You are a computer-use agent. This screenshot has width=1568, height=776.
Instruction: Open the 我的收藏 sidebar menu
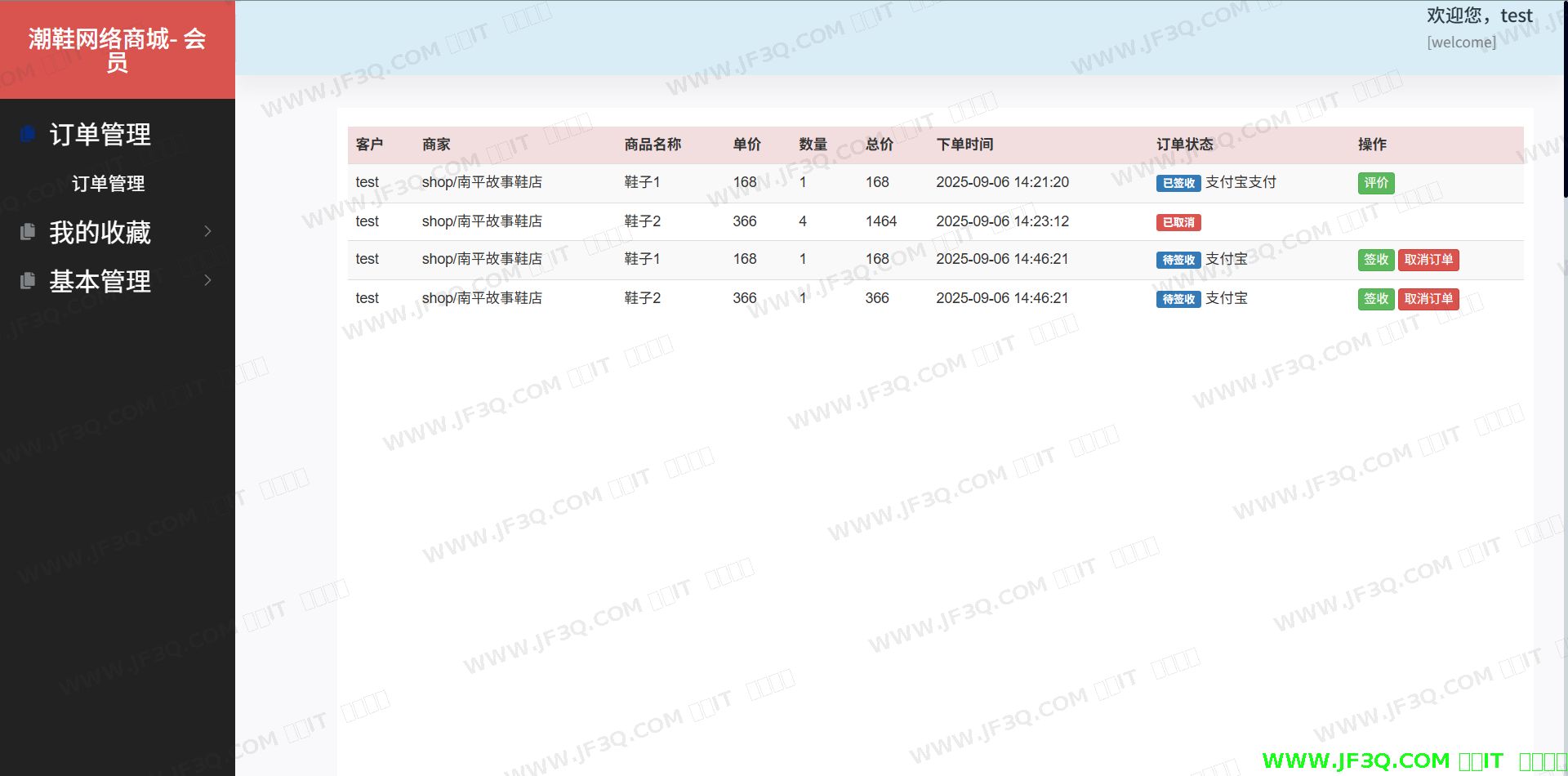tap(100, 233)
